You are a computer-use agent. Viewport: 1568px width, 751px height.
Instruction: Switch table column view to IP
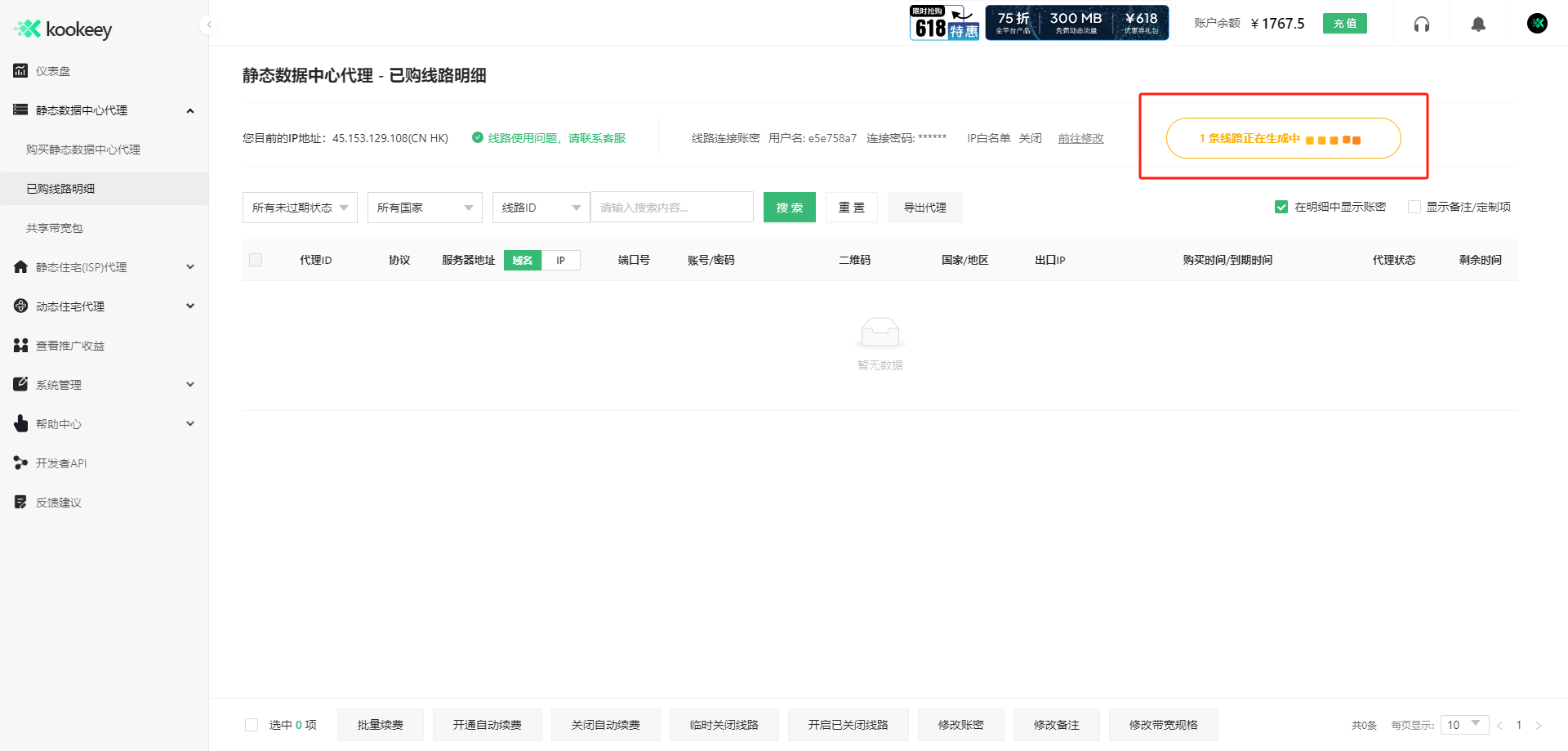[x=561, y=260]
